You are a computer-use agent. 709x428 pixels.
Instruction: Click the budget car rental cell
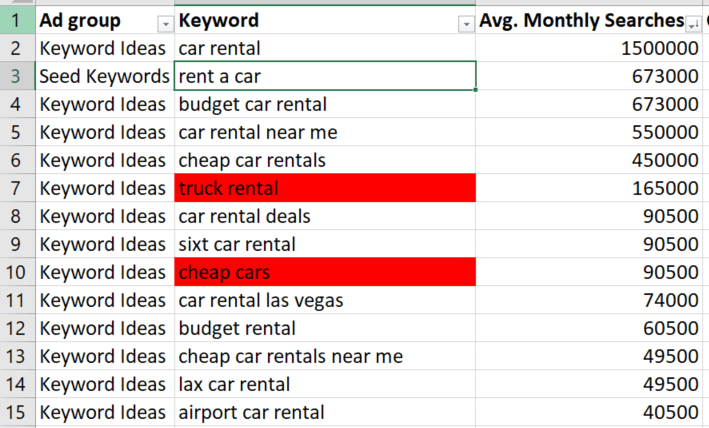[x=325, y=104]
